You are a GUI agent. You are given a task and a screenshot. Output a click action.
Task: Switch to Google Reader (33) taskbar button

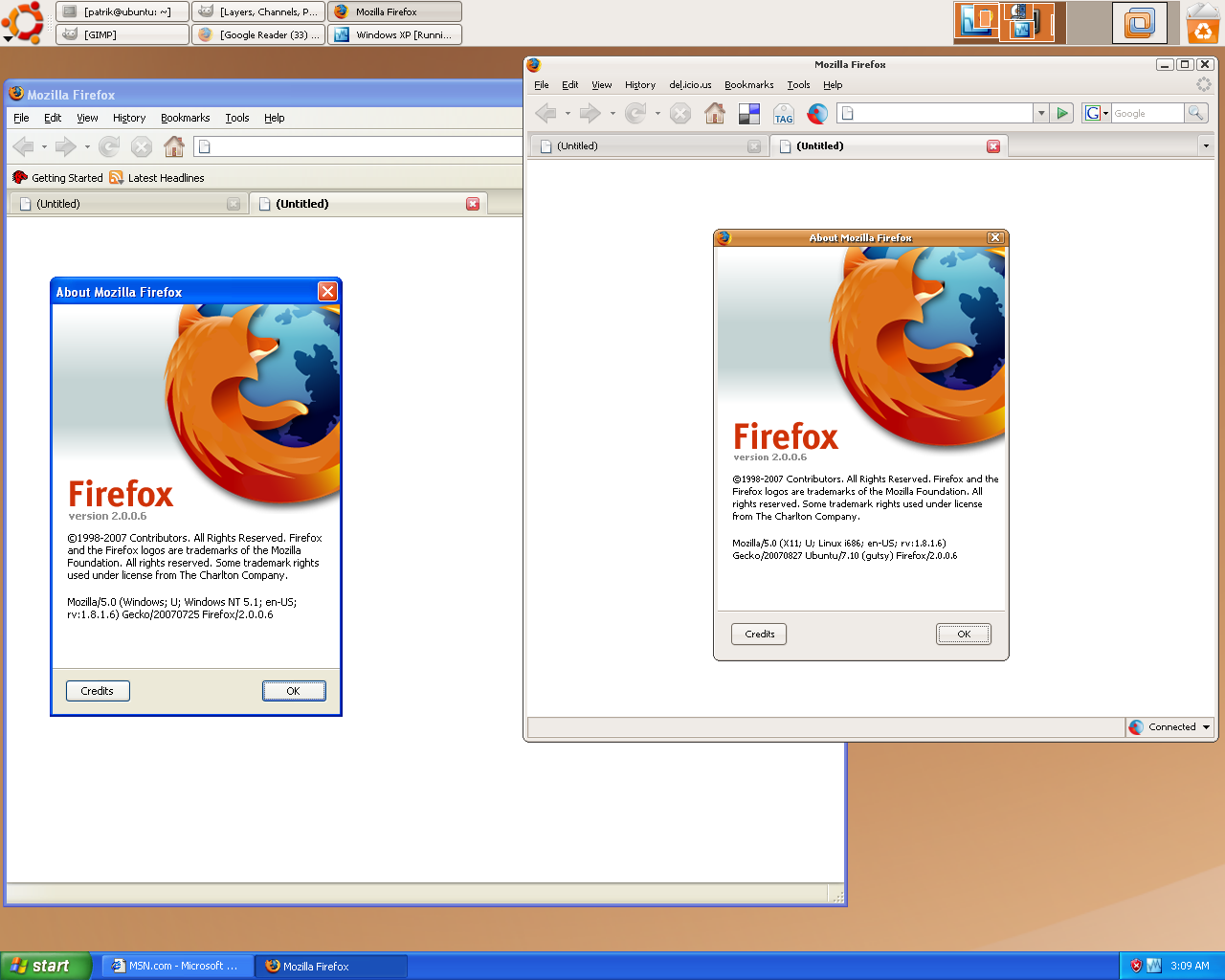tap(258, 34)
